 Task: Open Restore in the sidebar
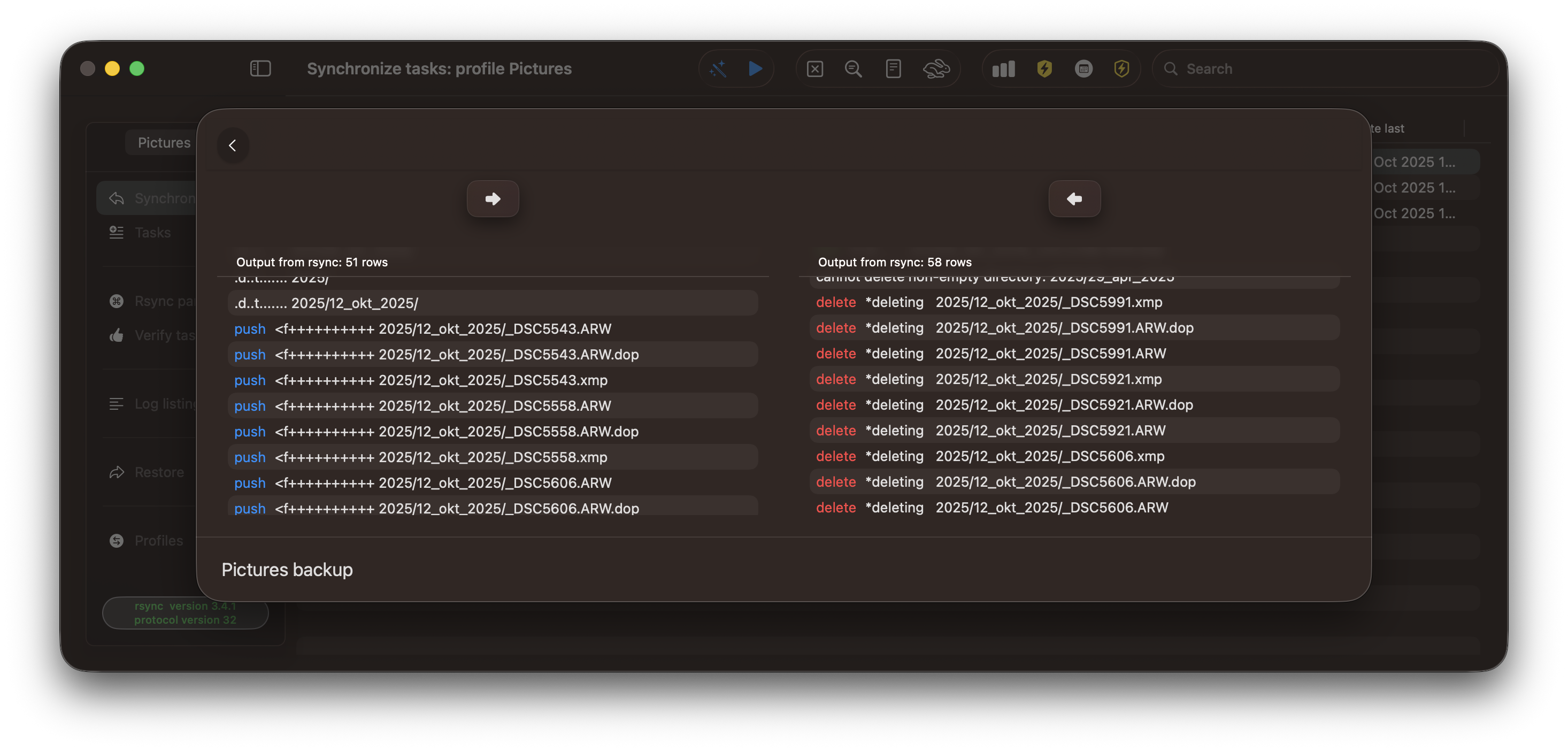(x=158, y=472)
